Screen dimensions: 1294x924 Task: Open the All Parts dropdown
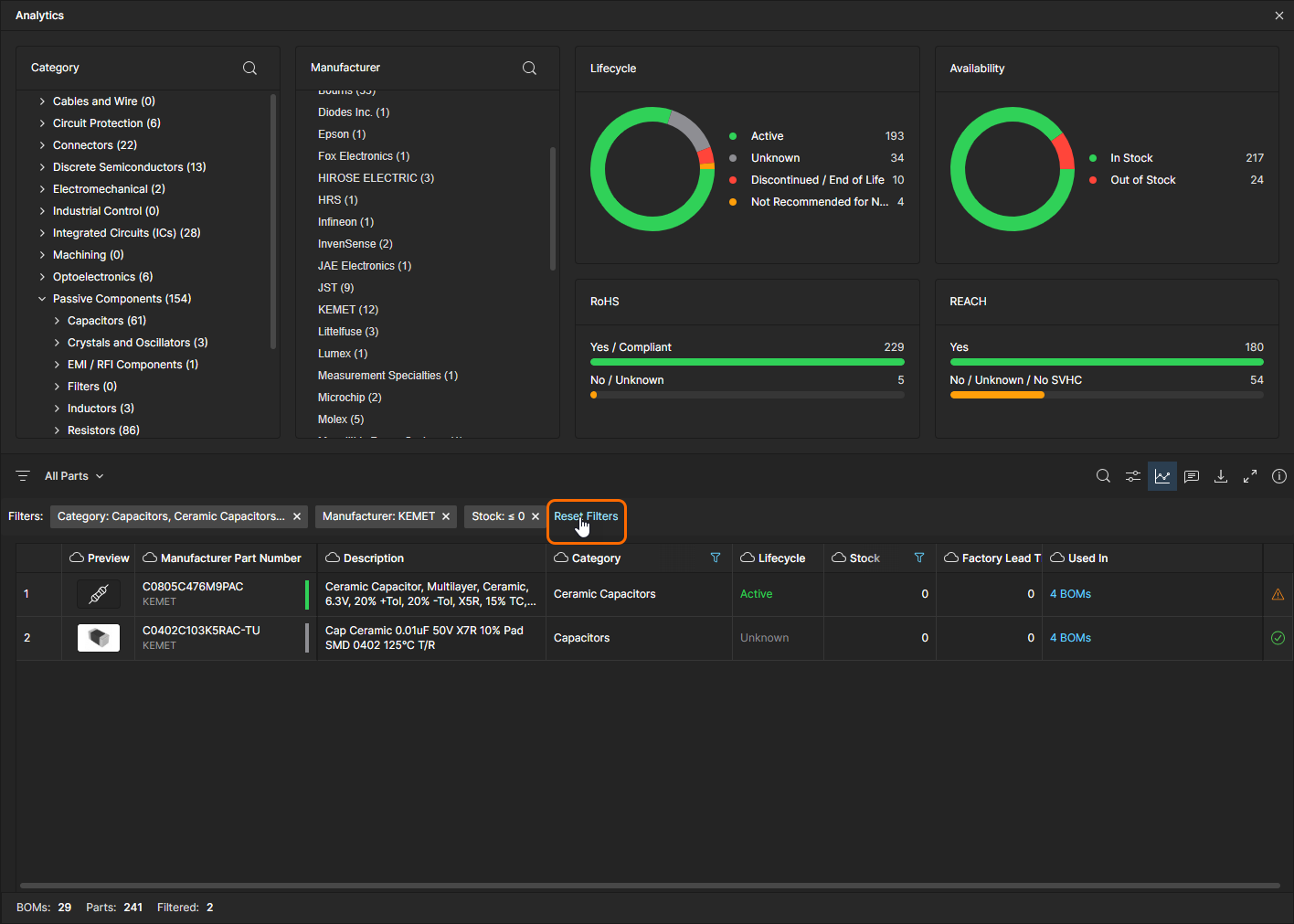pyautogui.click(x=74, y=476)
